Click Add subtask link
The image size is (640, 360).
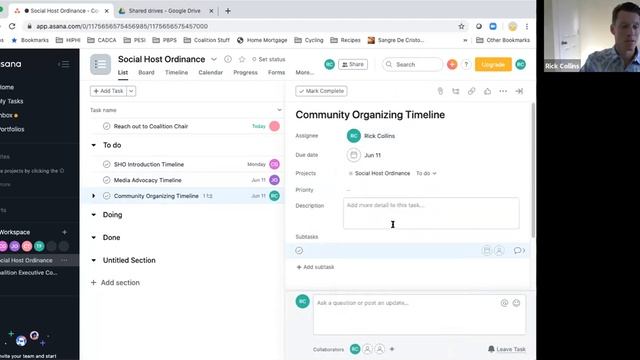315,267
